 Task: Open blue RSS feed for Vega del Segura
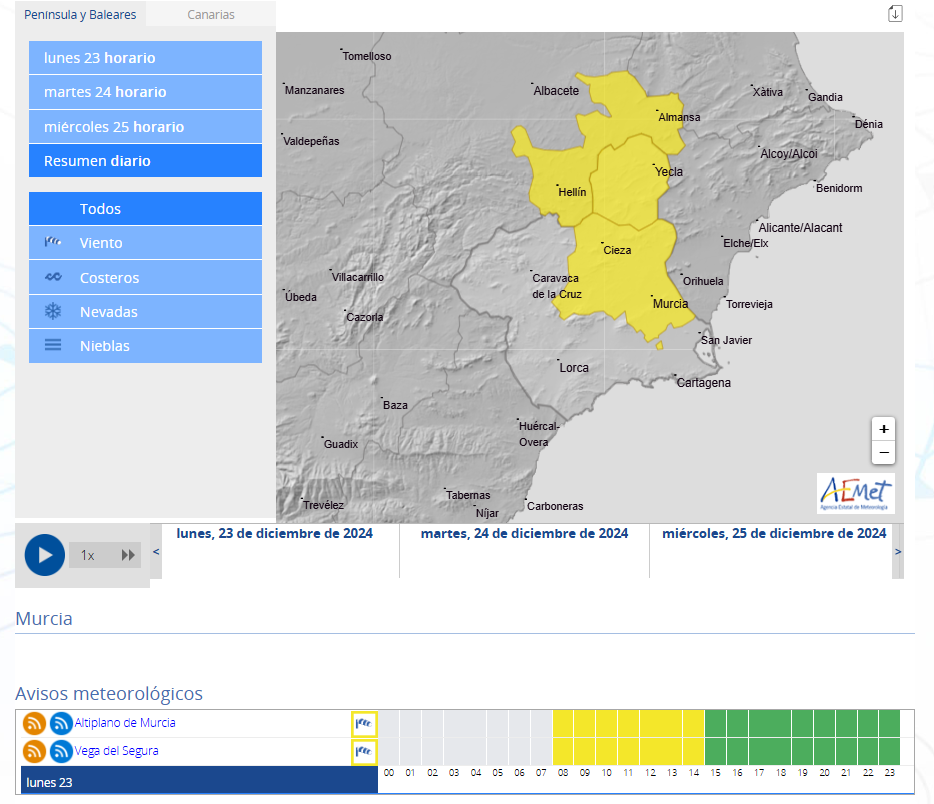[x=61, y=751]
